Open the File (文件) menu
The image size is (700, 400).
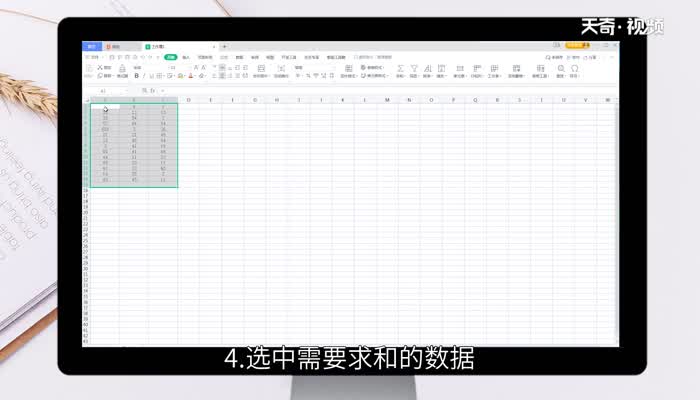pos(94,57)
